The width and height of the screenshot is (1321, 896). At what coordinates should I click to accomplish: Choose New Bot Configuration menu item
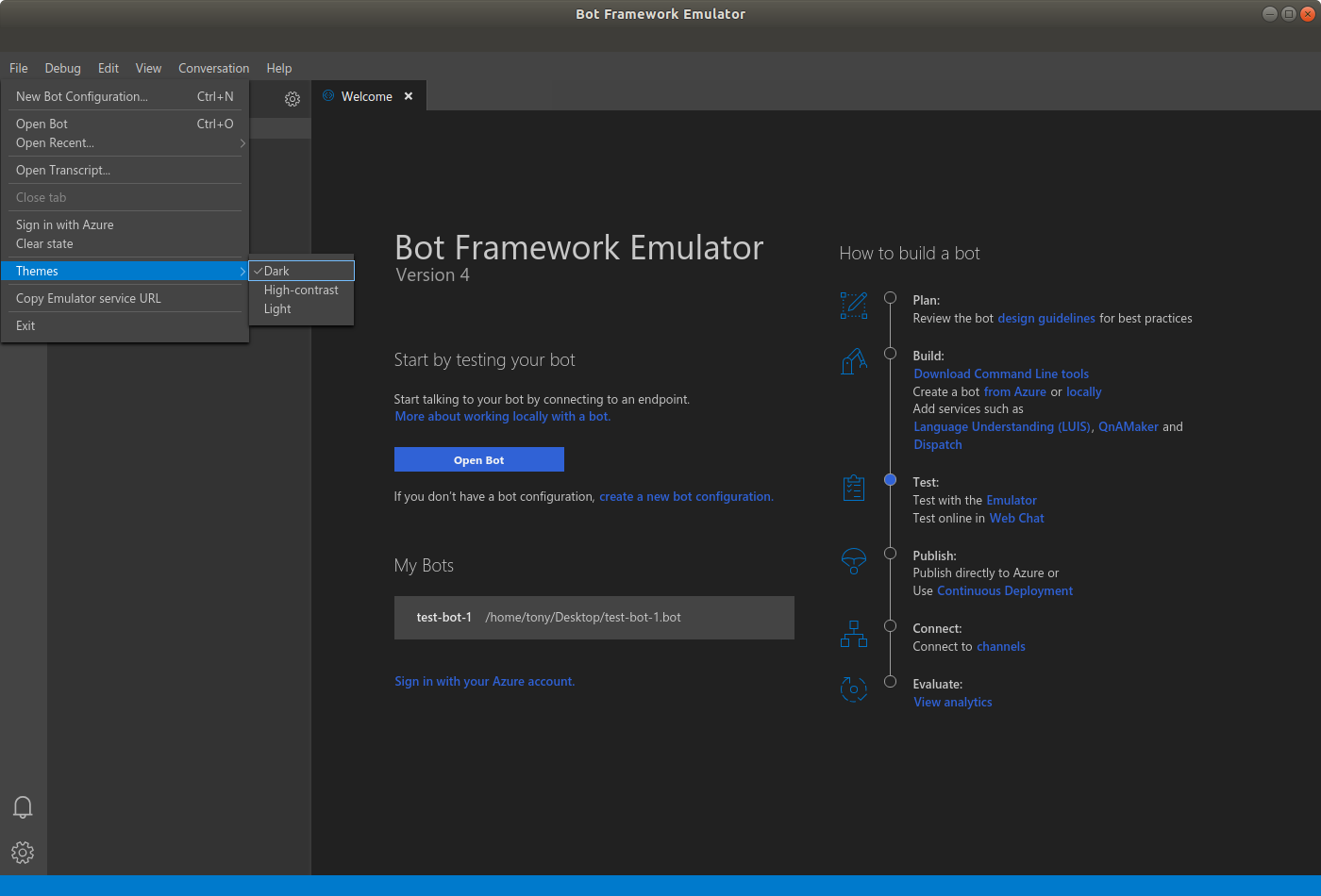coord(125,96)
